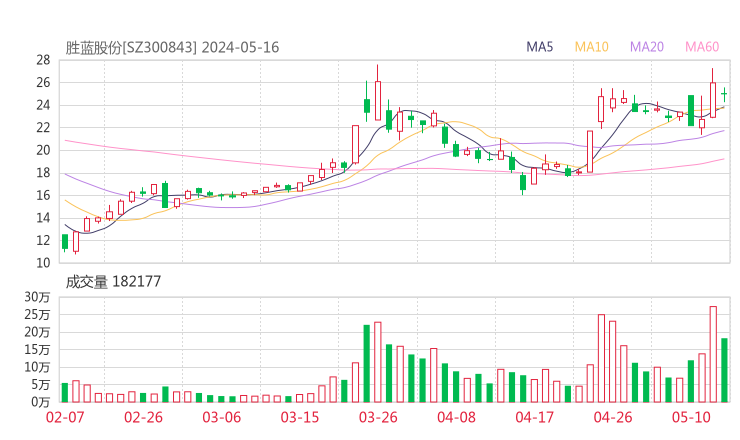
Task: Click the 20万 volume axis label
Action: tap(37, 332)
